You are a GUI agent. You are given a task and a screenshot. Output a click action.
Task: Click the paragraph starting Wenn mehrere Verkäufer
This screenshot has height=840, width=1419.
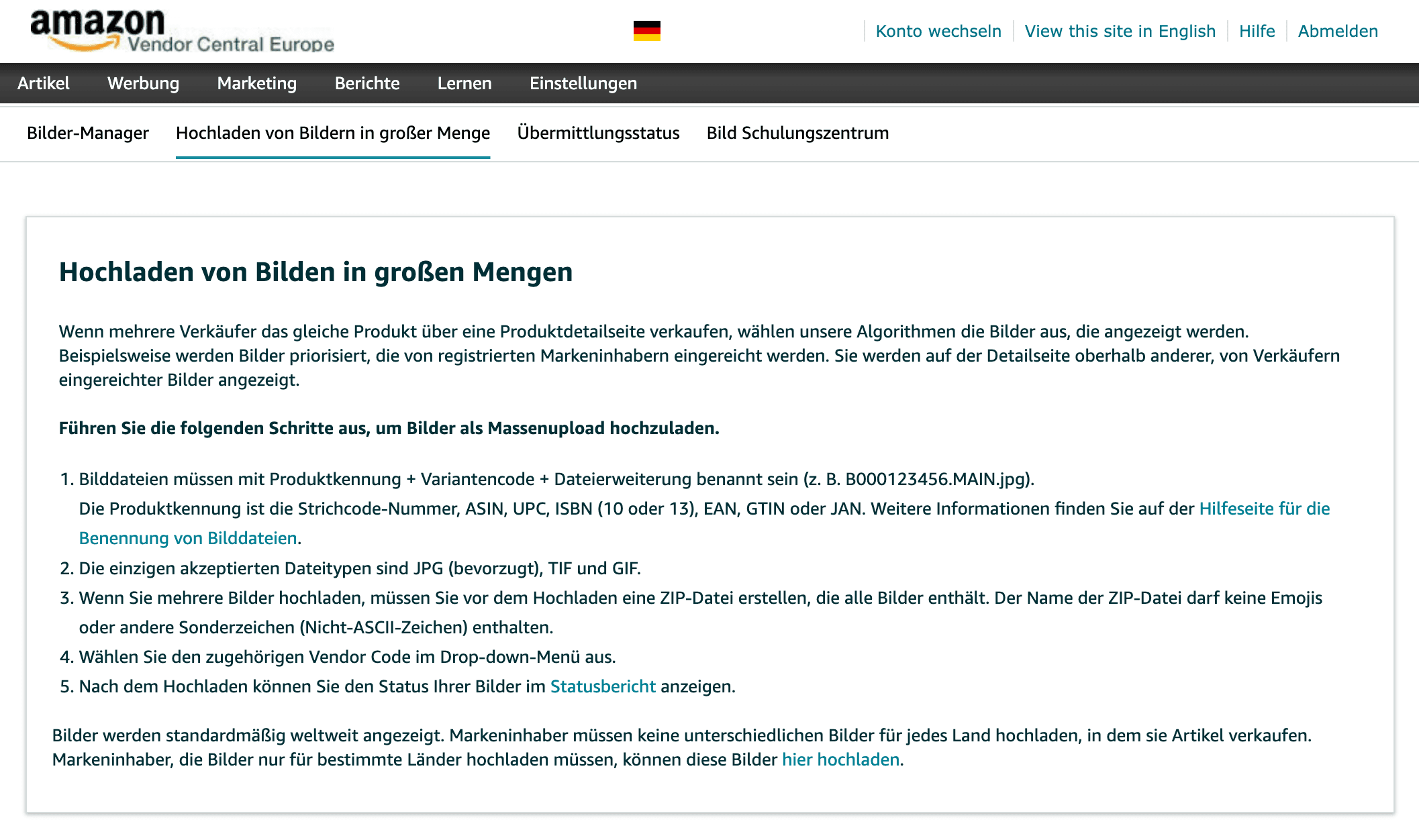click(699, 356)
